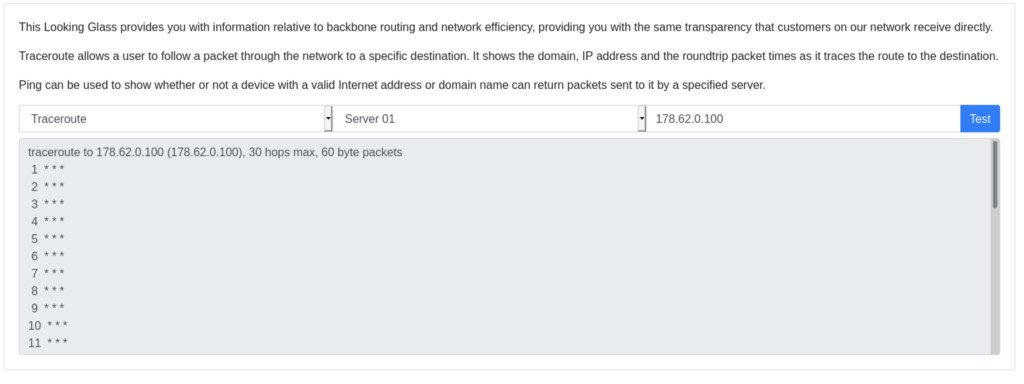Select hop 10 row in the output
Image resolution: width=1024 pixels, height=384 pixels.
tap(49, 325)
